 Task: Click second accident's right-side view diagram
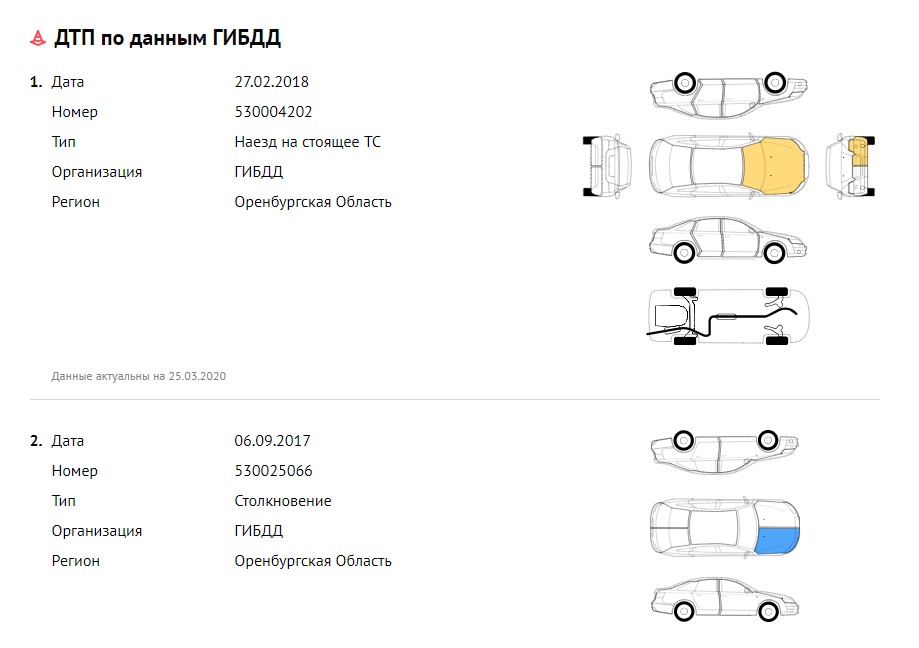pyautogui.click(x=725, y=599)
